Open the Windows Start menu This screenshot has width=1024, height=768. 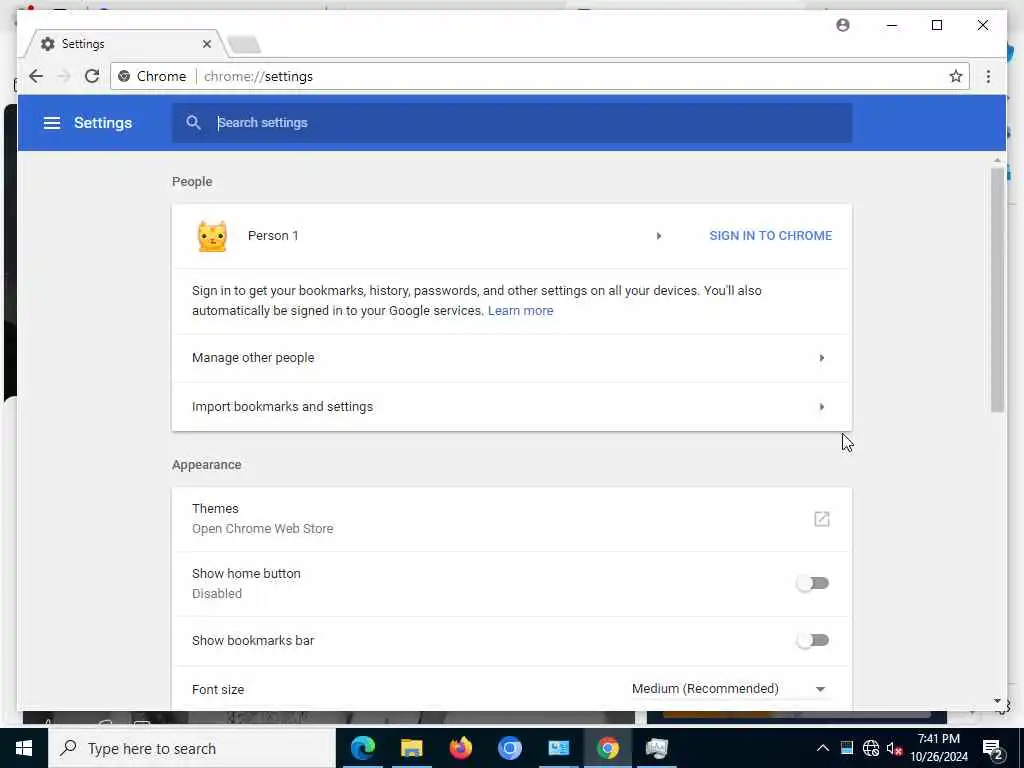[x=24, y=748]
